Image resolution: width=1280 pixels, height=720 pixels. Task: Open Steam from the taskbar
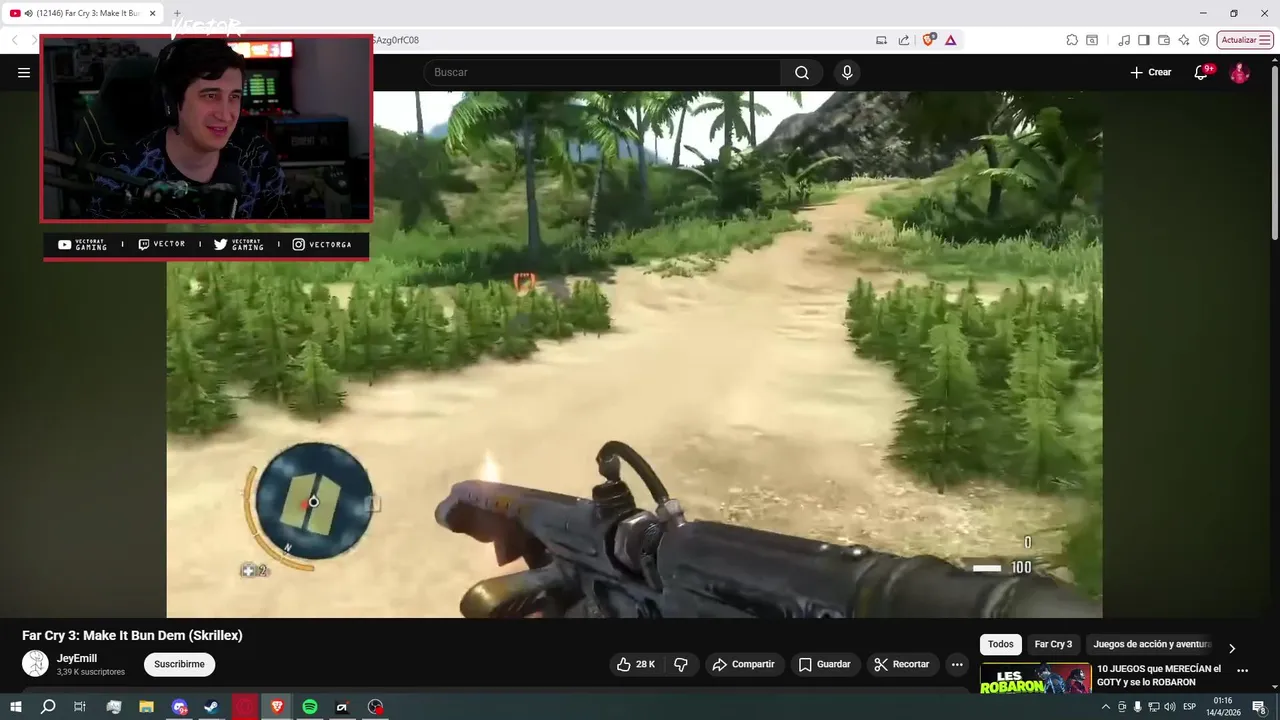211,707
